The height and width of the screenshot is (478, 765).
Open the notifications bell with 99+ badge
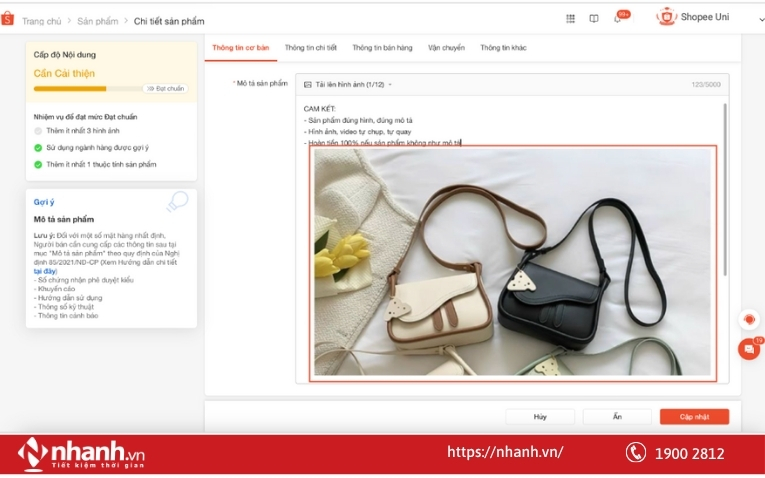[618, 18]
